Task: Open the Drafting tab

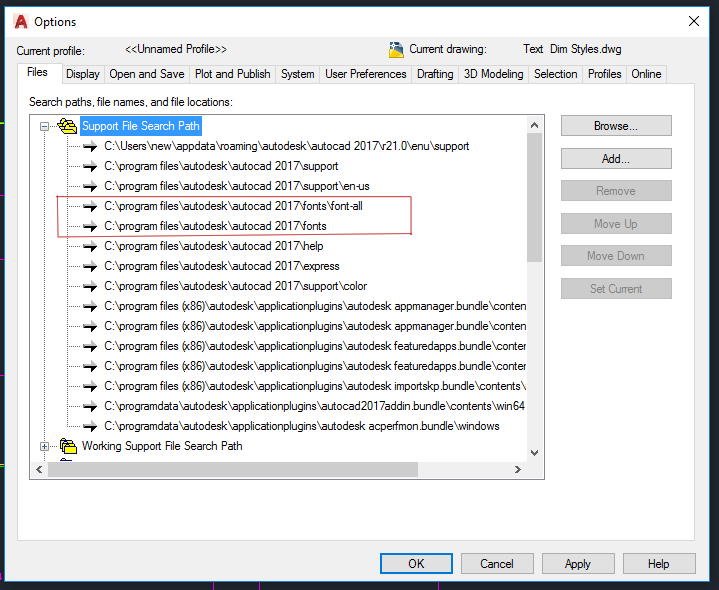Action: pyautogui.click(x=435, y=74)
